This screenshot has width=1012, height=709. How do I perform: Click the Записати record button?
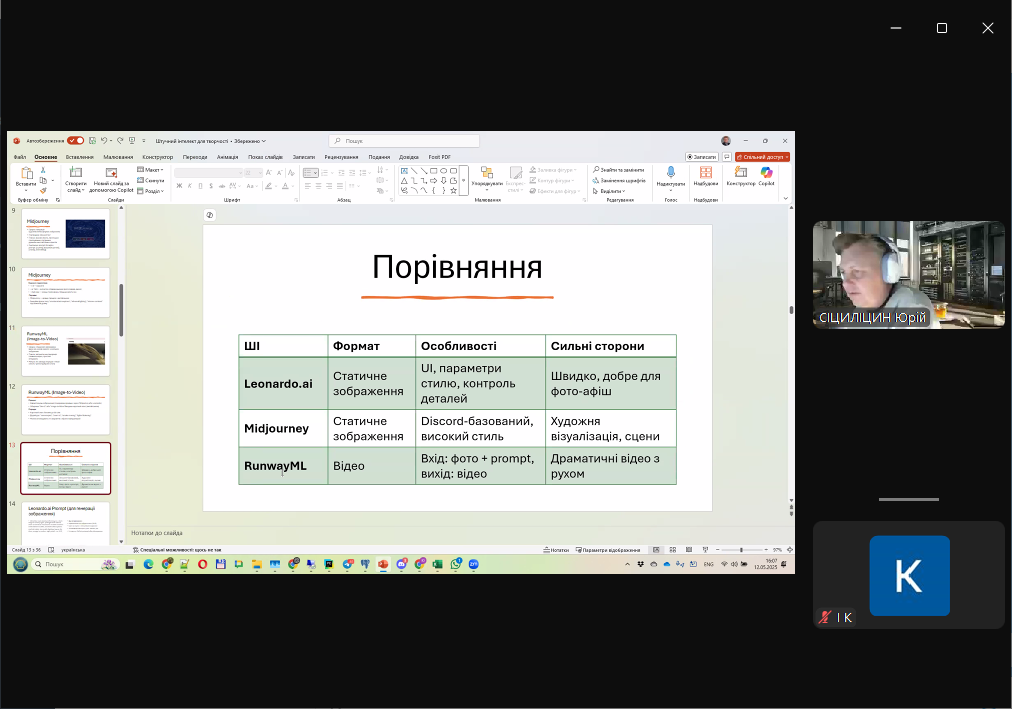[702, 157]
